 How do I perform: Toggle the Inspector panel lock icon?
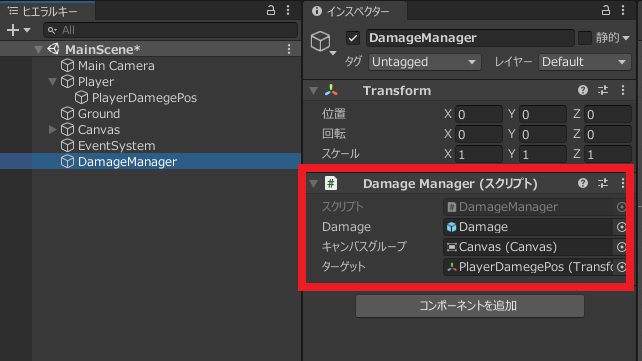point(606,10)
